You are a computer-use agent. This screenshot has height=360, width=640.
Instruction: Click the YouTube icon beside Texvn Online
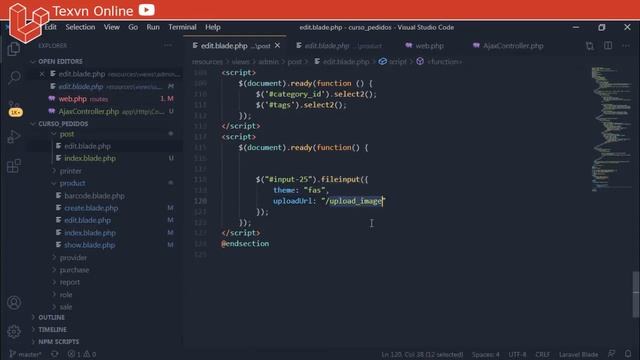point(147,9)
